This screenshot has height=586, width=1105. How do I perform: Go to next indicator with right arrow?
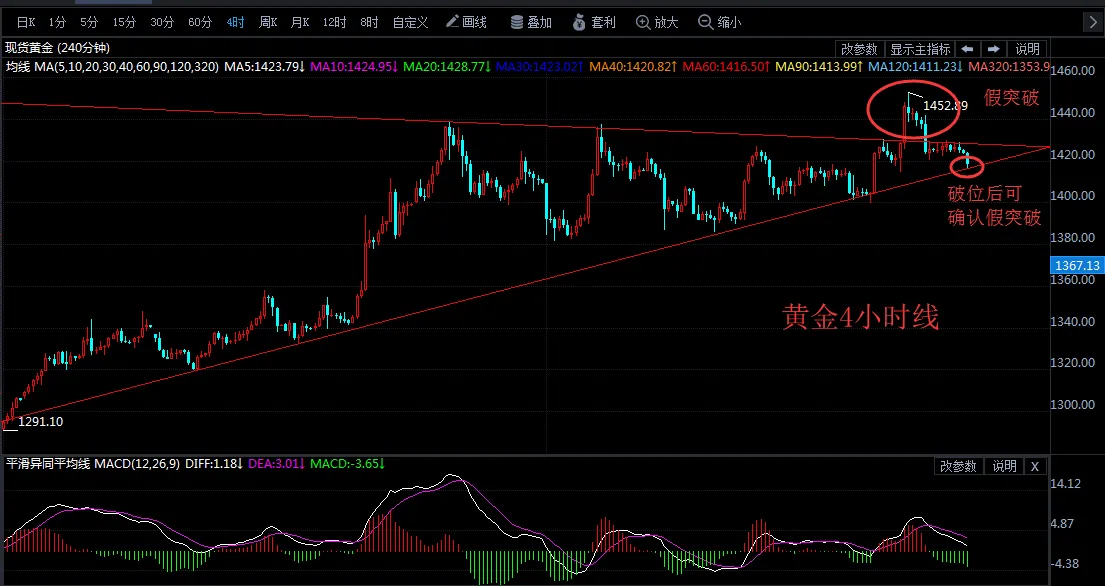tap(994, 49)
